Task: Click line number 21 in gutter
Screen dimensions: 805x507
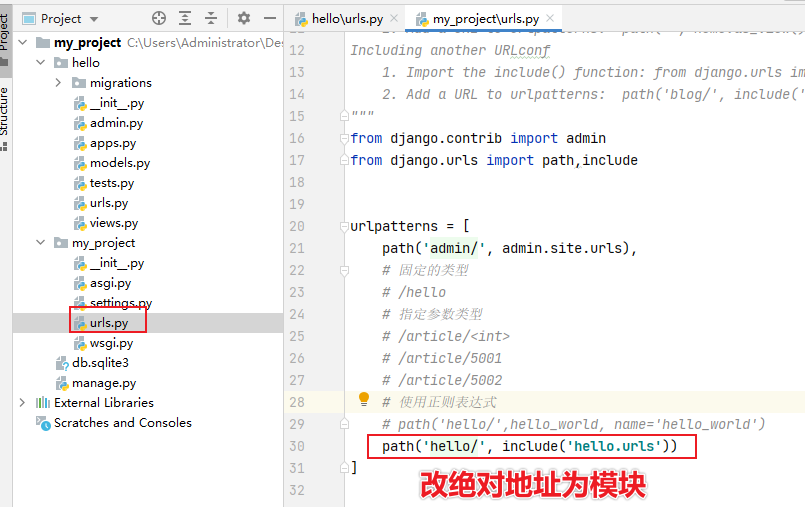Action: pyautogui.click(x=297, y=248)
